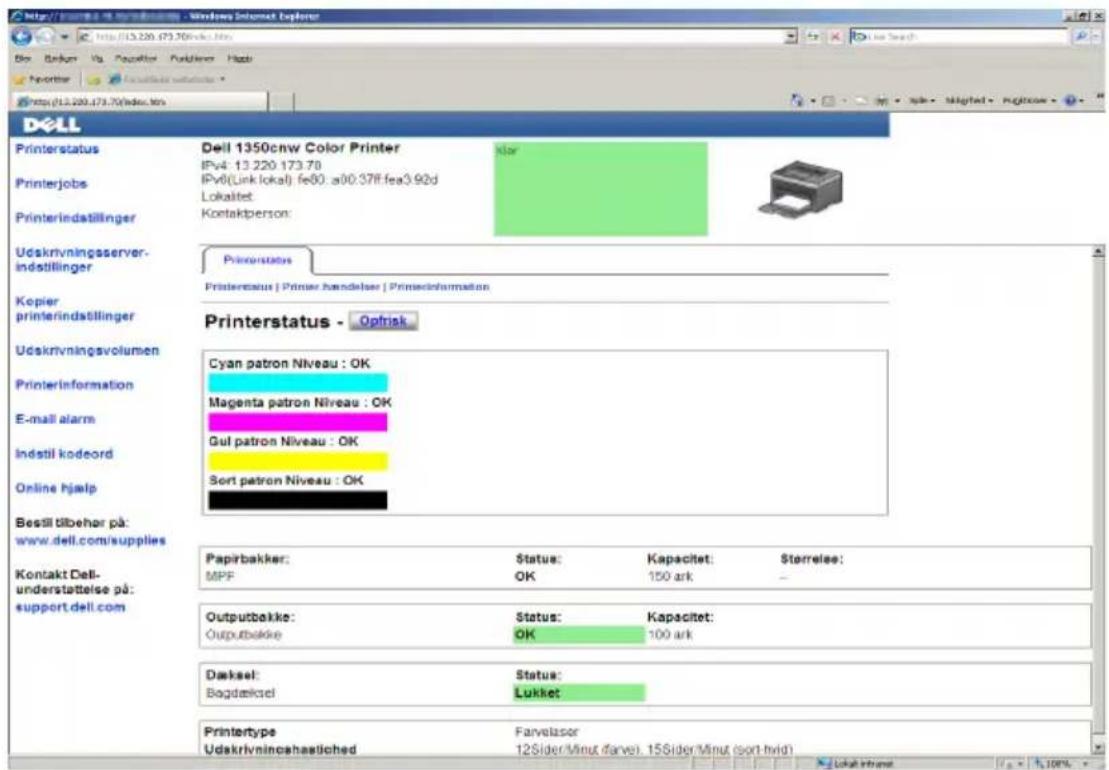Open Kopier printerindstillinger in sidebar
This screenshot has width=1109, height=770.
point(75,308)
